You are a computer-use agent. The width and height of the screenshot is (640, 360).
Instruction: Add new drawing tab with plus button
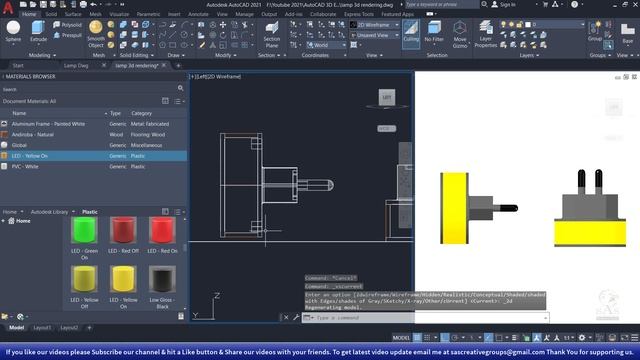[x=178, y=65]
